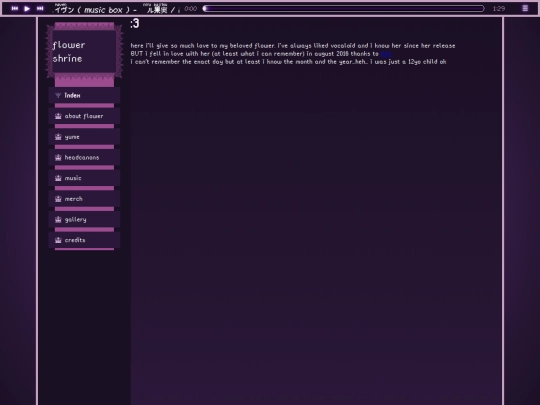The width and height of the screenshot is (540, 405).
Task: Click the crown icon beside gallery
Action: [58, 219]
